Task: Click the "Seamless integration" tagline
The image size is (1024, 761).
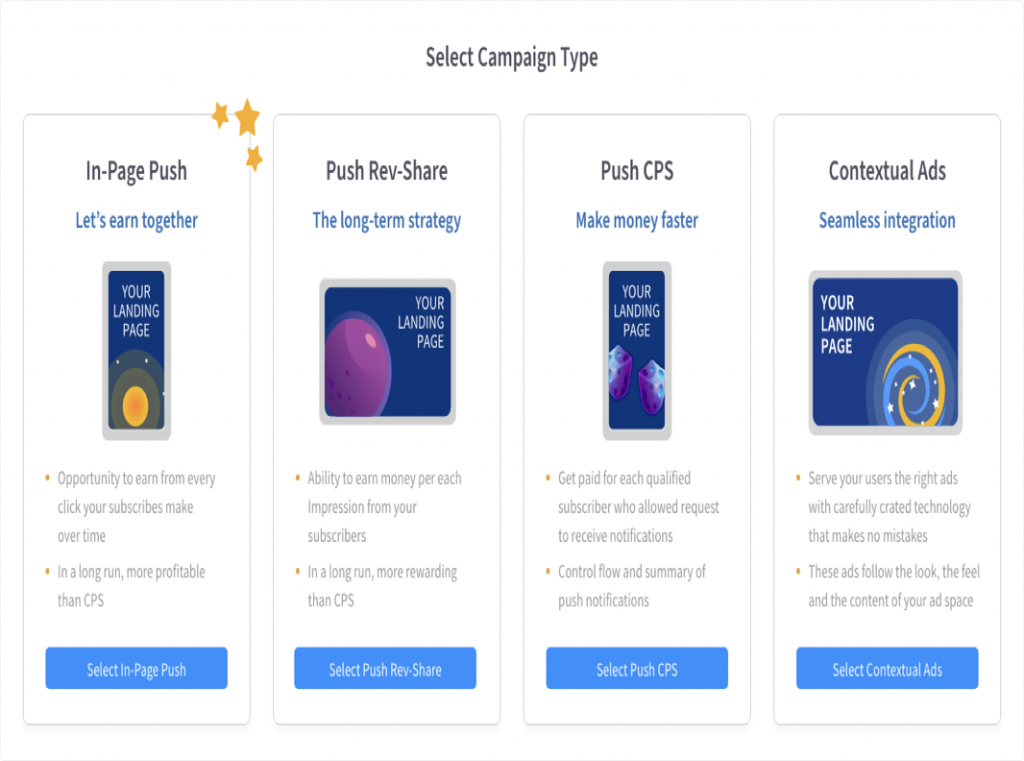Action: (887, 220)
